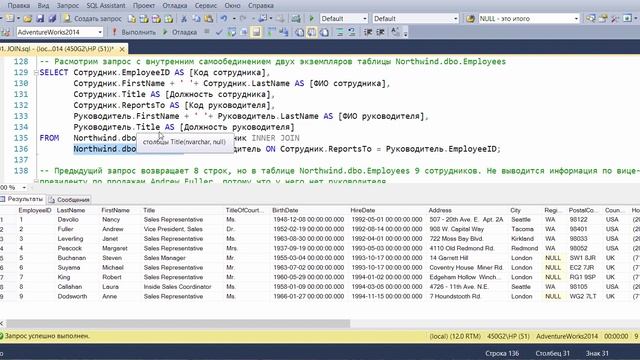Toggle include actual execution plan
The width and height of the screenshot is (640, 360).
coord(271,32)
